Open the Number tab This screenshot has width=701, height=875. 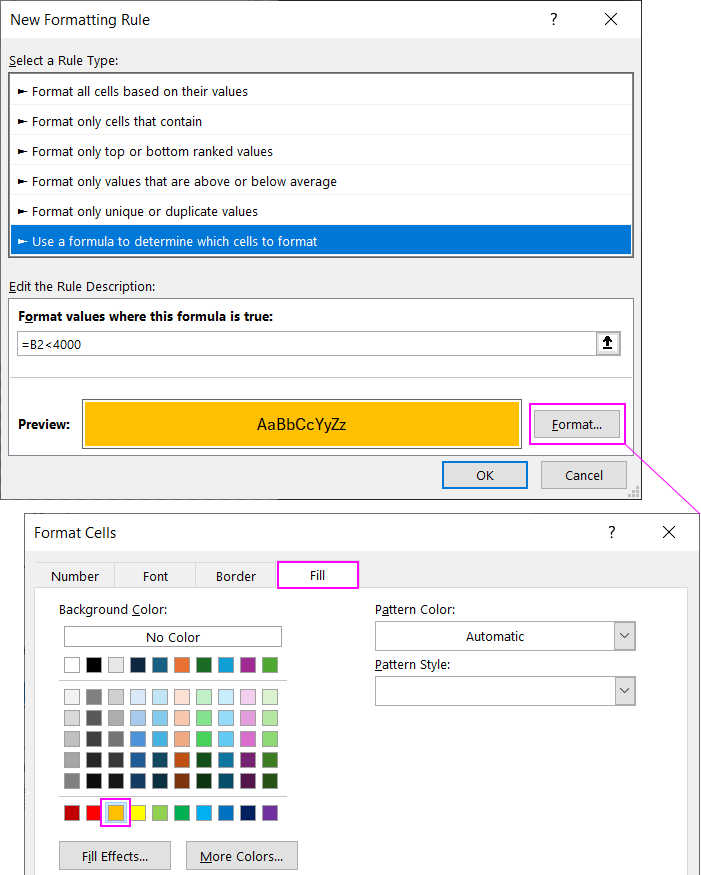coord(75,576)
